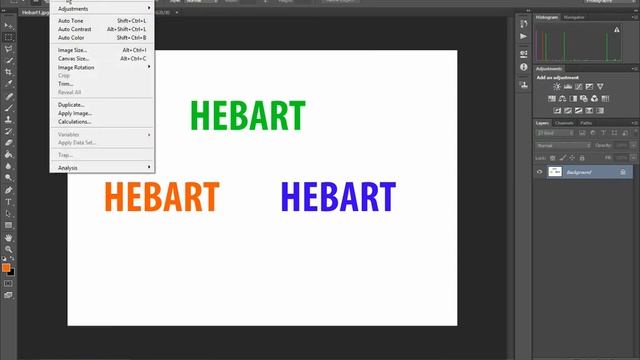Open the Actions panel play icon
This screenshot has width=640, height=360.
(x=524, y=36)
